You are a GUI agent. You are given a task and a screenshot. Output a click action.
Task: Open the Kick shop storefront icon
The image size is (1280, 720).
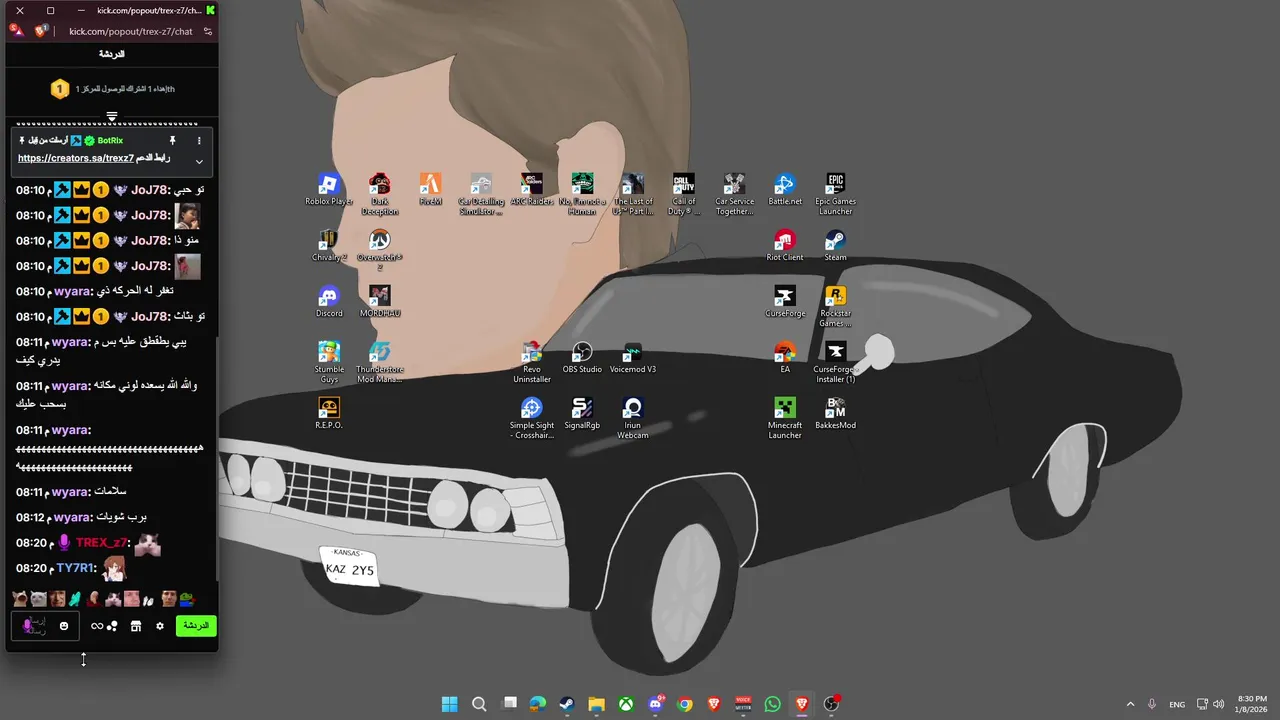[x=136, y=626]
